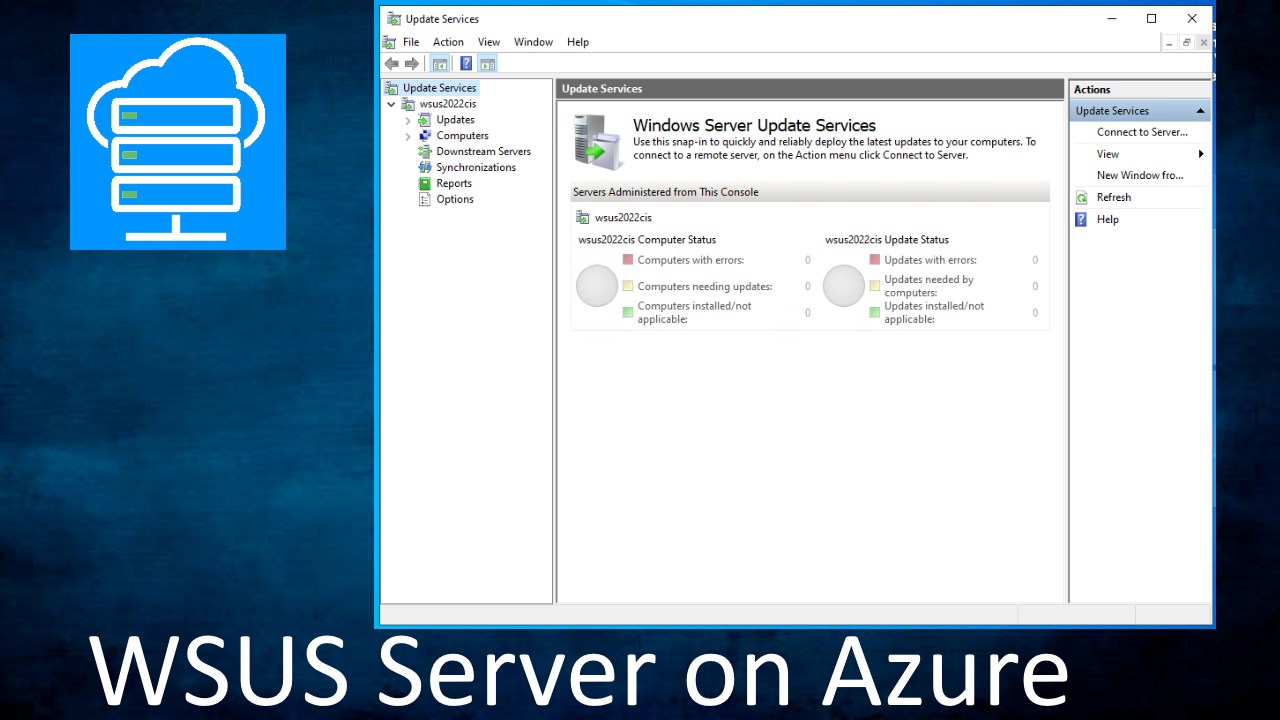This screenshot has height=720, width=1280.
Task: Click green Updates installed/not applicable swatch
Action: coord(875,312)
